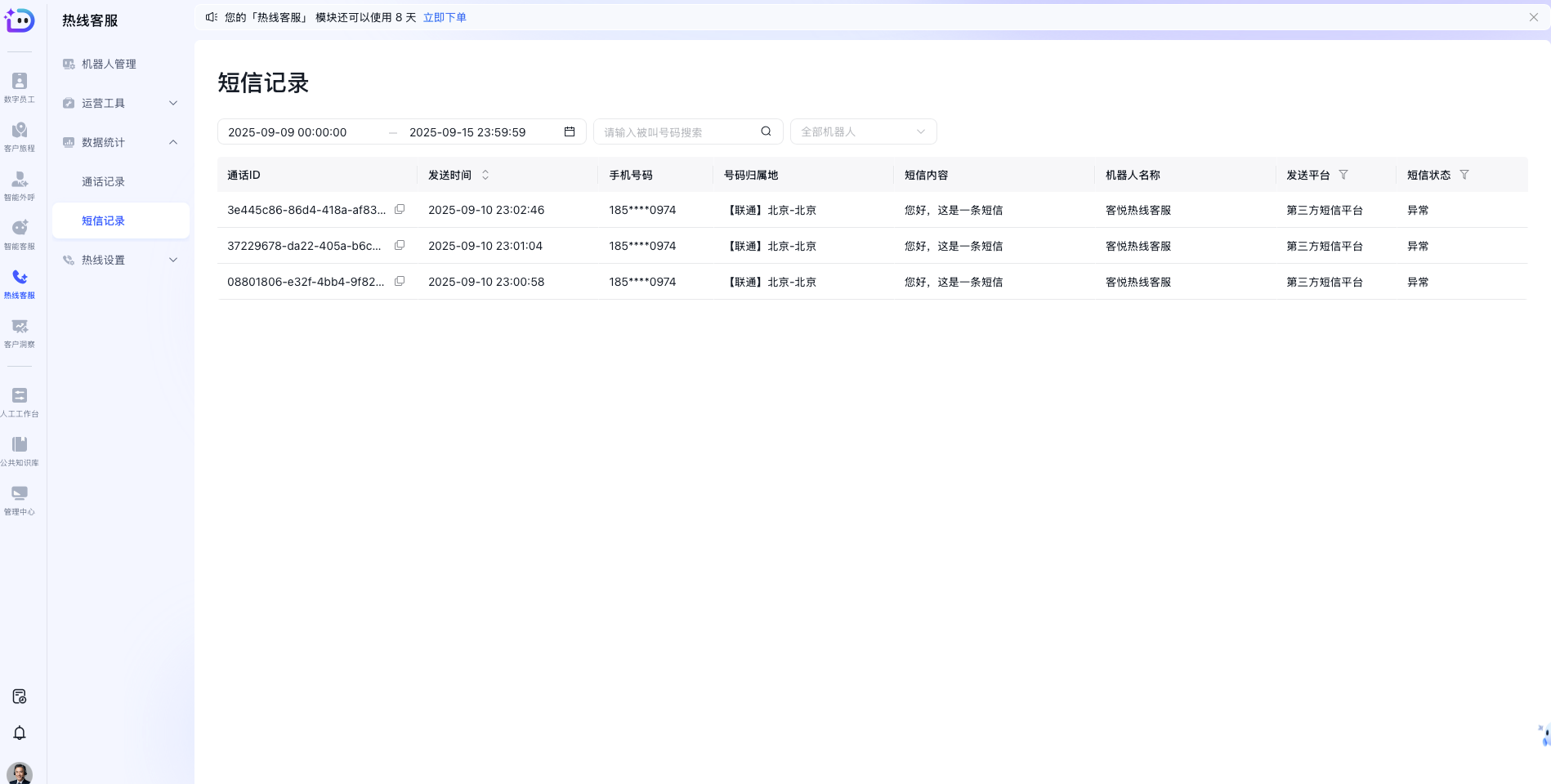Viewport: 1551px width, 784px height.
Task: Filter by 短信状态 column
Action: point(1464,175)
